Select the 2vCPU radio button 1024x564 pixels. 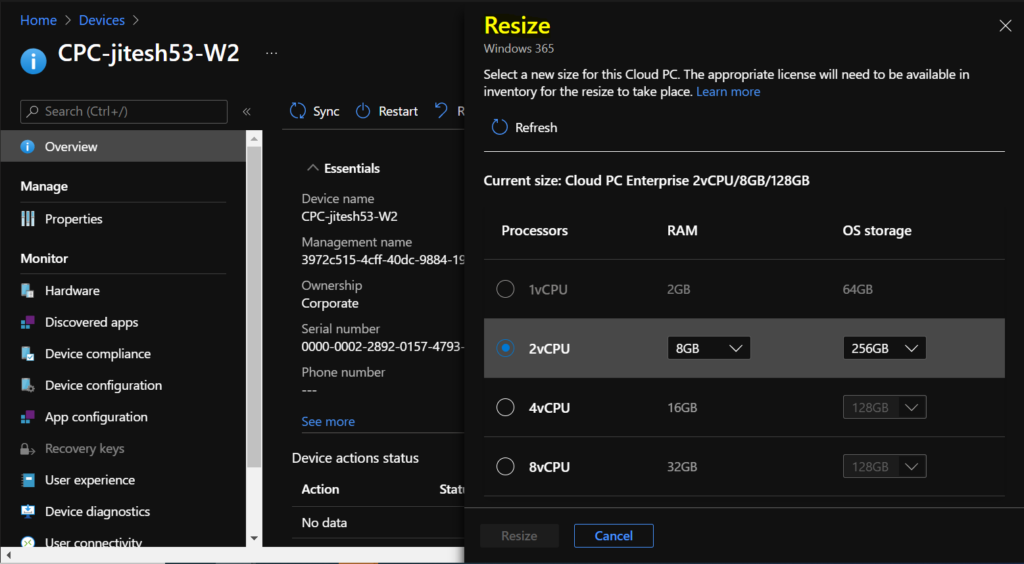505,349
